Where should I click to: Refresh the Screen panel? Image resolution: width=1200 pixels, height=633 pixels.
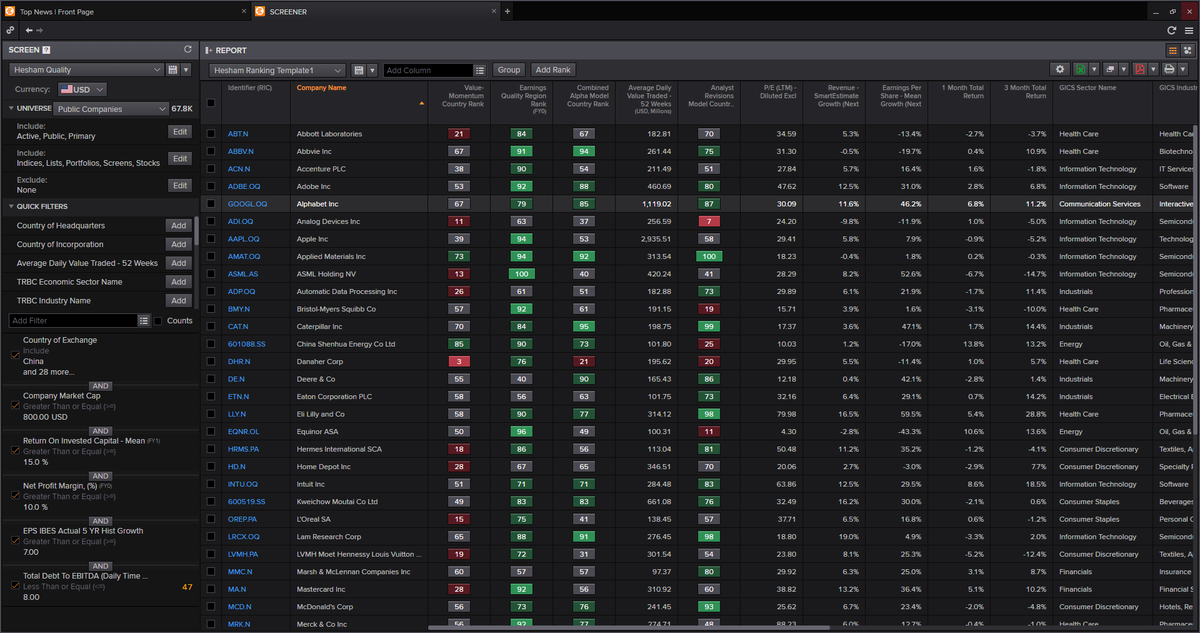point(187,49)
